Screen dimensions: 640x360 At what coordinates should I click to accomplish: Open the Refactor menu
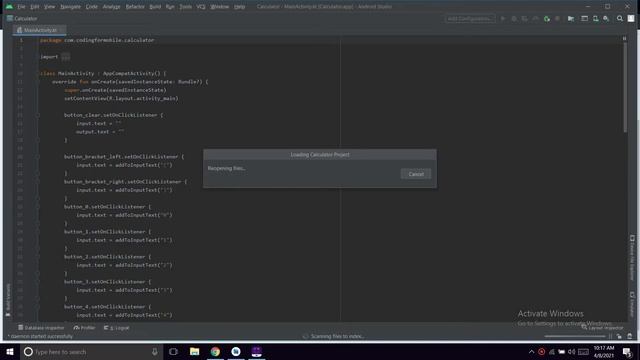(x=135, y=7)
